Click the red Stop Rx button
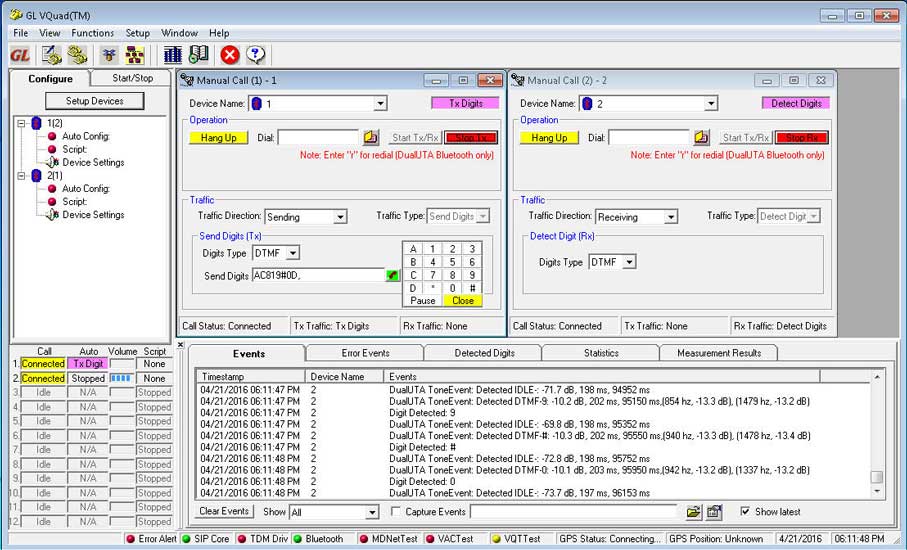 [802, 138]
